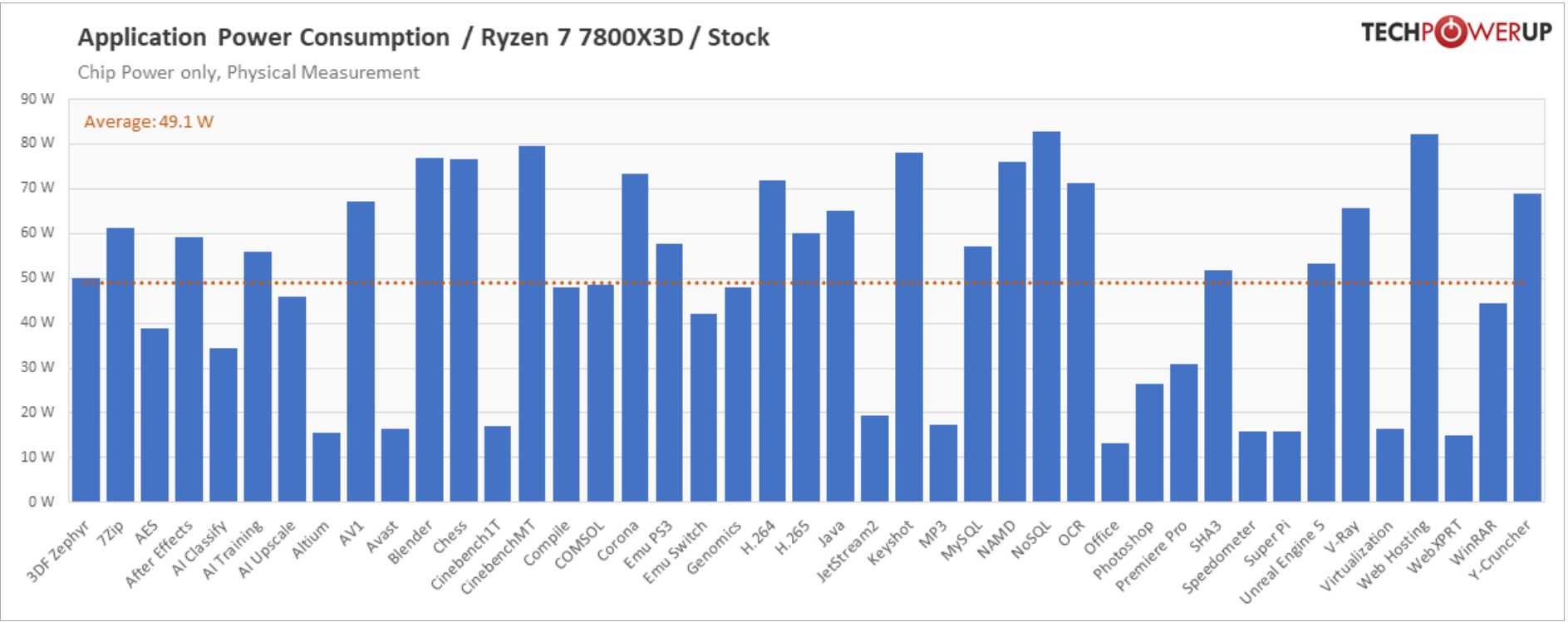Select the Office bar
This screenshot has height=622, width=1568.
coord(1115,473)
